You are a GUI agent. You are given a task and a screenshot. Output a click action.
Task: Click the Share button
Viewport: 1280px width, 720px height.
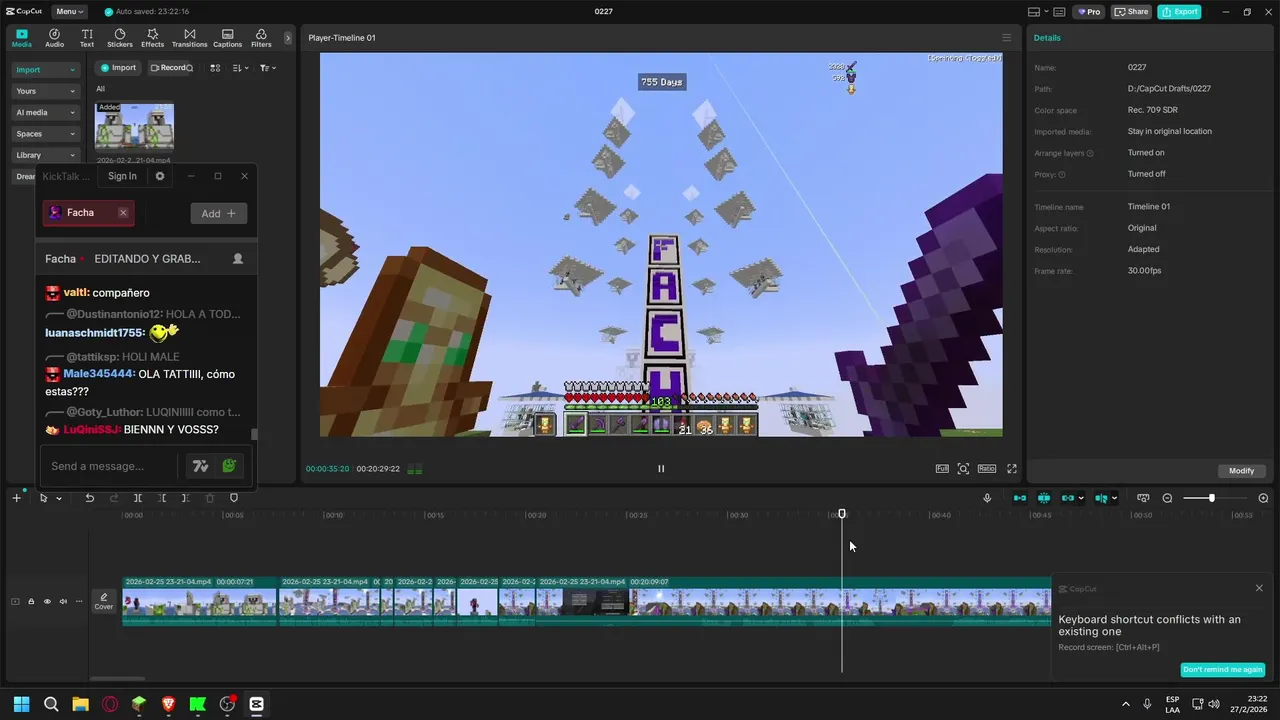1131,12
